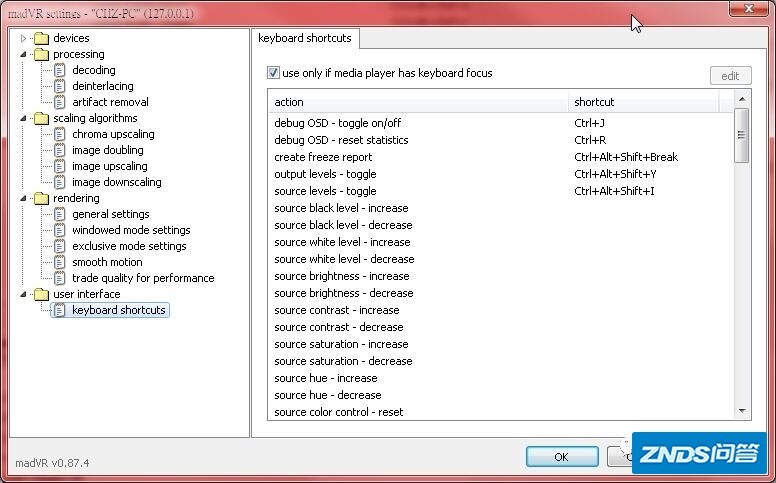
Task: Select image downscaling in the tree
Action: coord(117,182)
